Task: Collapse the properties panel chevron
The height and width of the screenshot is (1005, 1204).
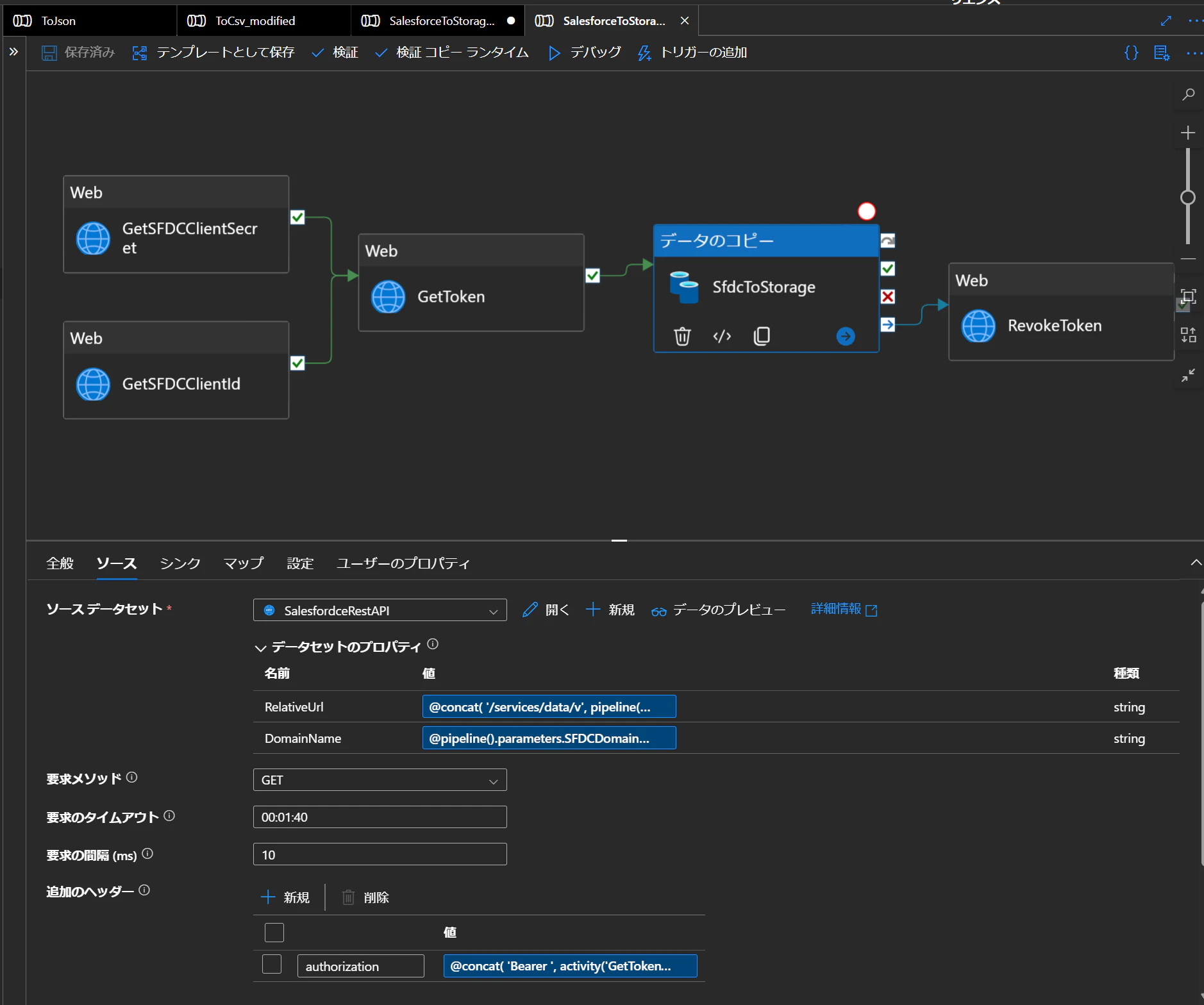Action: (x=1196, y=563)
